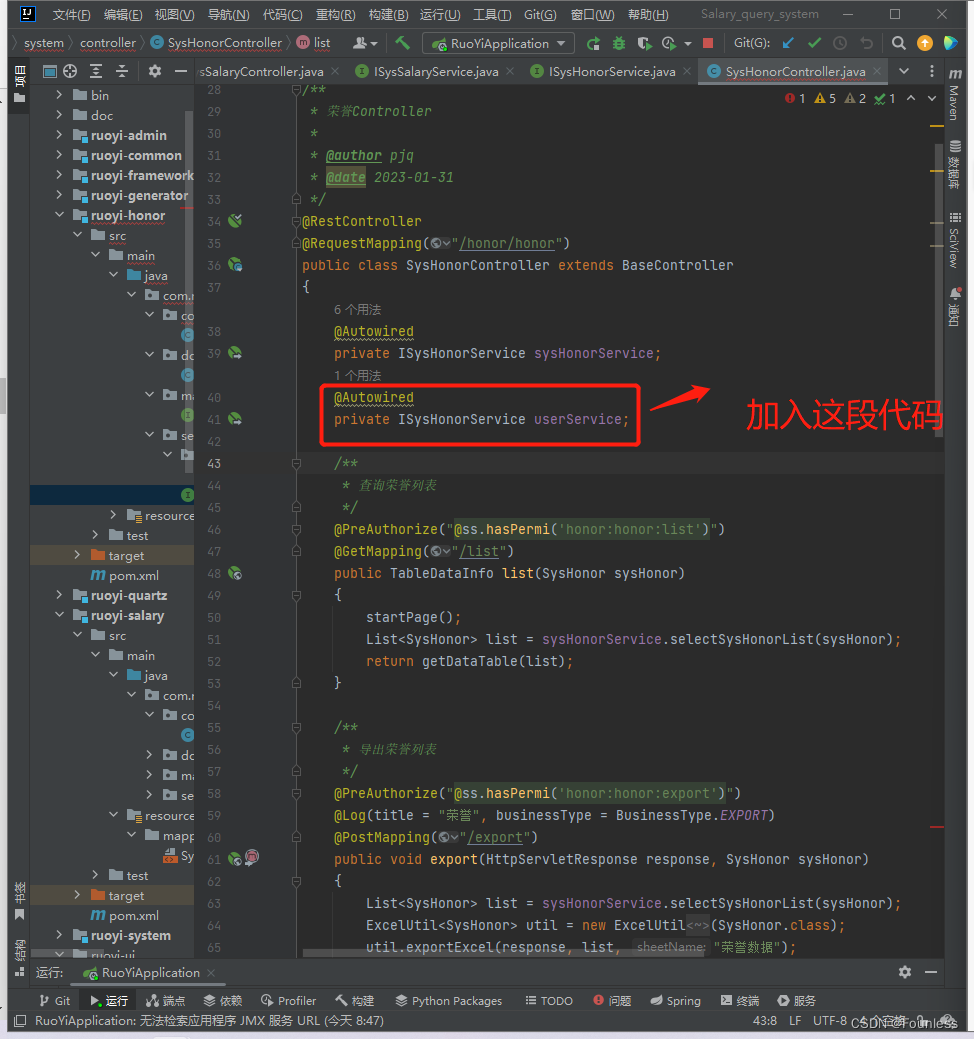Click line ending LF in status bar
Image resolution: width=974 pixels, height=1039 pixels.
click(x=795, y=1020)
